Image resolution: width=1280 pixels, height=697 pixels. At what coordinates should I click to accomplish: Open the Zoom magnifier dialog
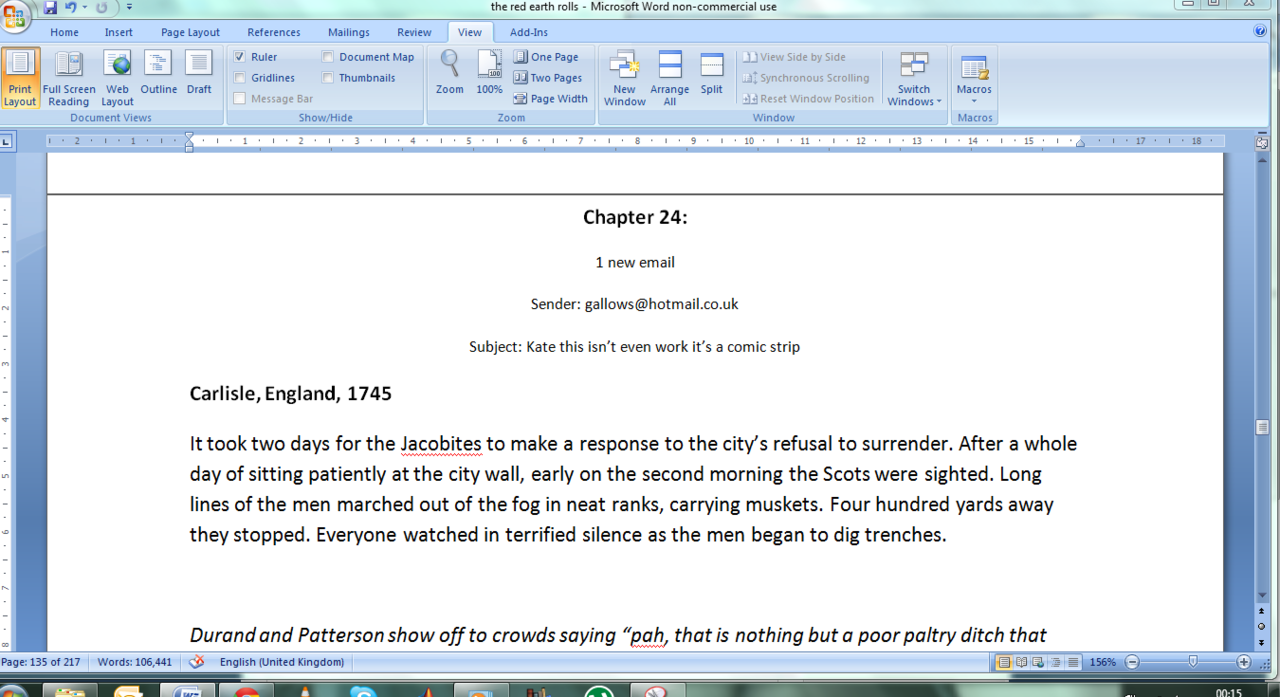point(449,74)
